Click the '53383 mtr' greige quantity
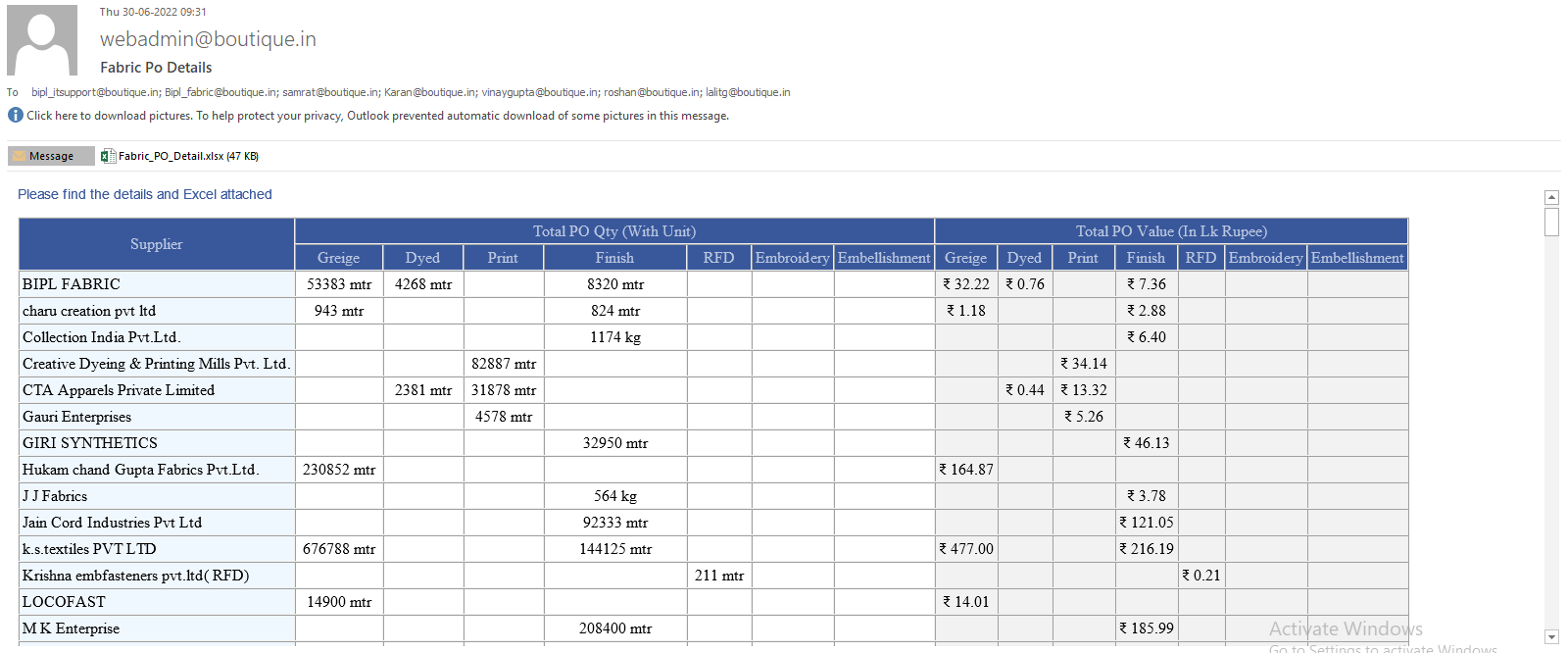Image resolution: width=1568 pixels, height=653 pixels. click(339, 284)
